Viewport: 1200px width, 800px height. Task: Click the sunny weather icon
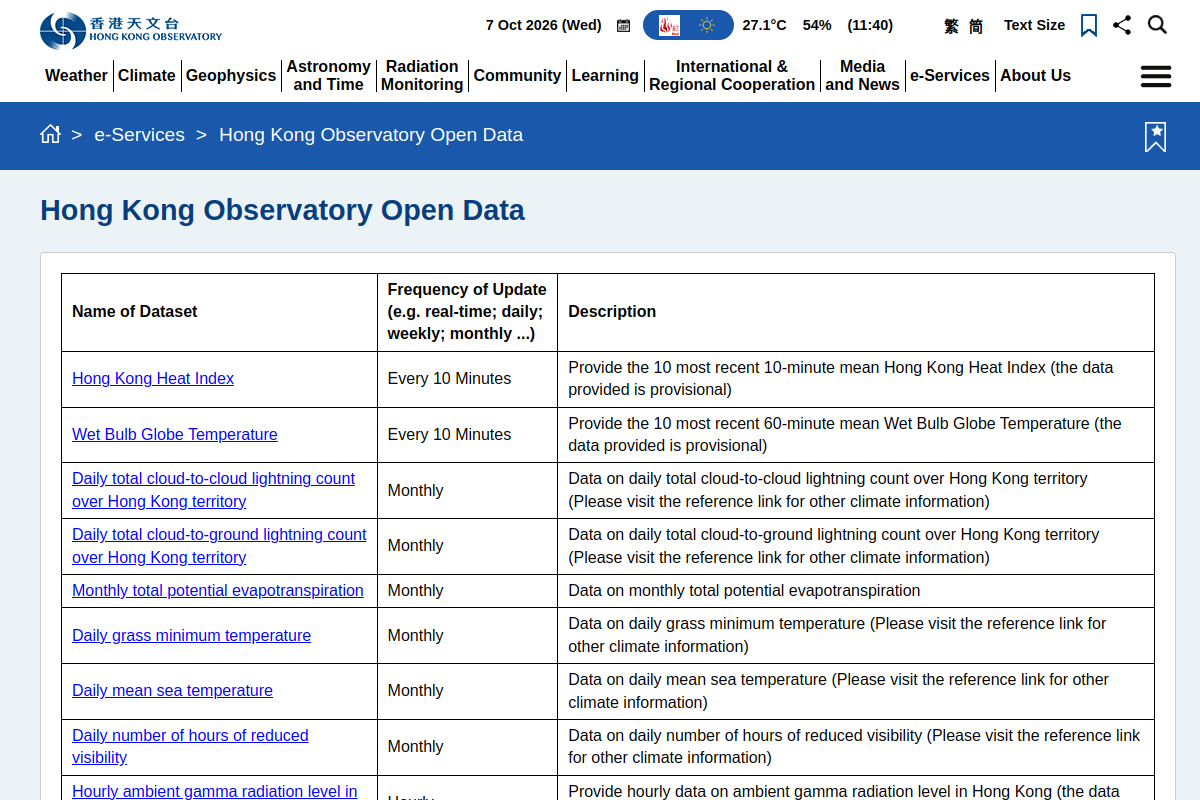(707, 26)
